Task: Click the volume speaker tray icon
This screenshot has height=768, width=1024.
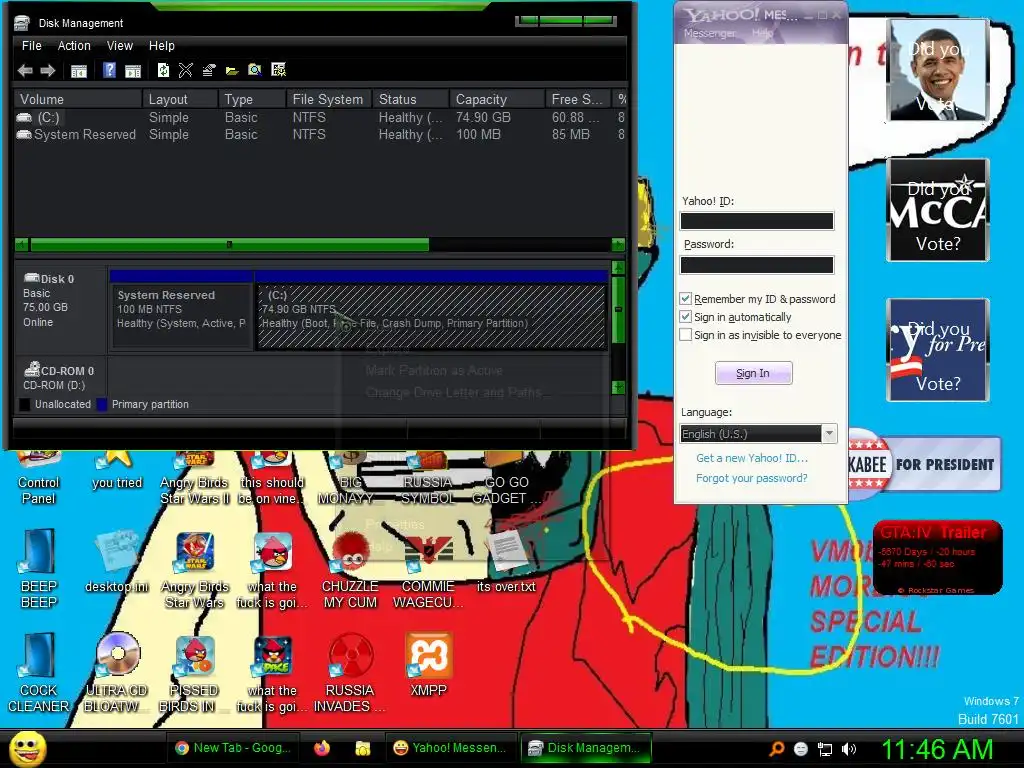Action: tap(849, 749)
